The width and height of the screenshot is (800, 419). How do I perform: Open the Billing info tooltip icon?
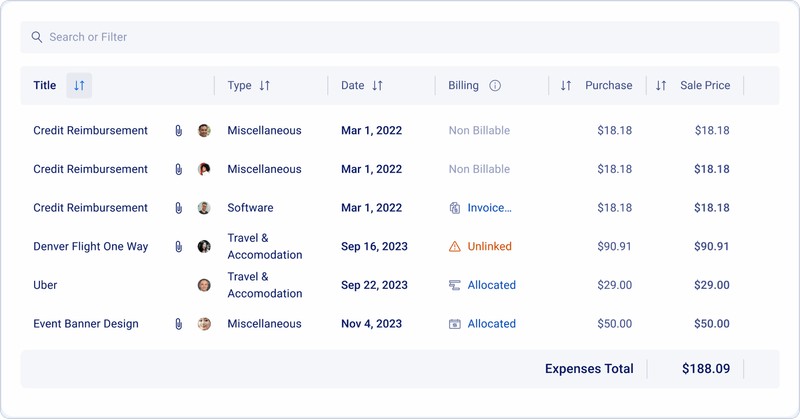tap(495, 86)
